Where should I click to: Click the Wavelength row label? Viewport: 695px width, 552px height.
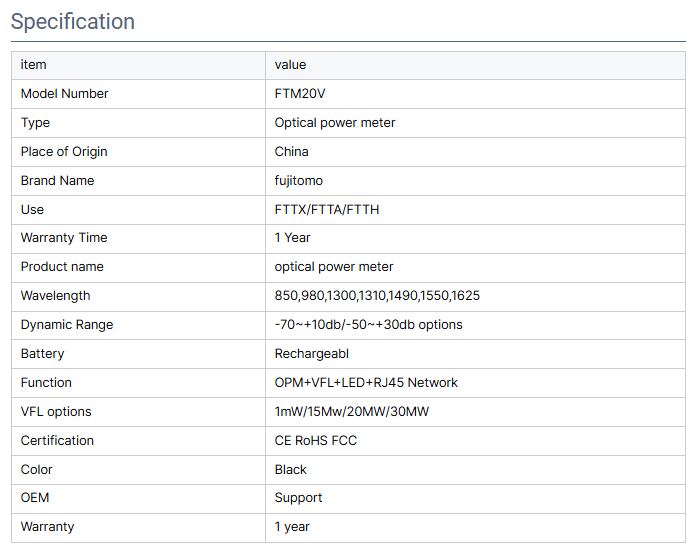[55, 296]
